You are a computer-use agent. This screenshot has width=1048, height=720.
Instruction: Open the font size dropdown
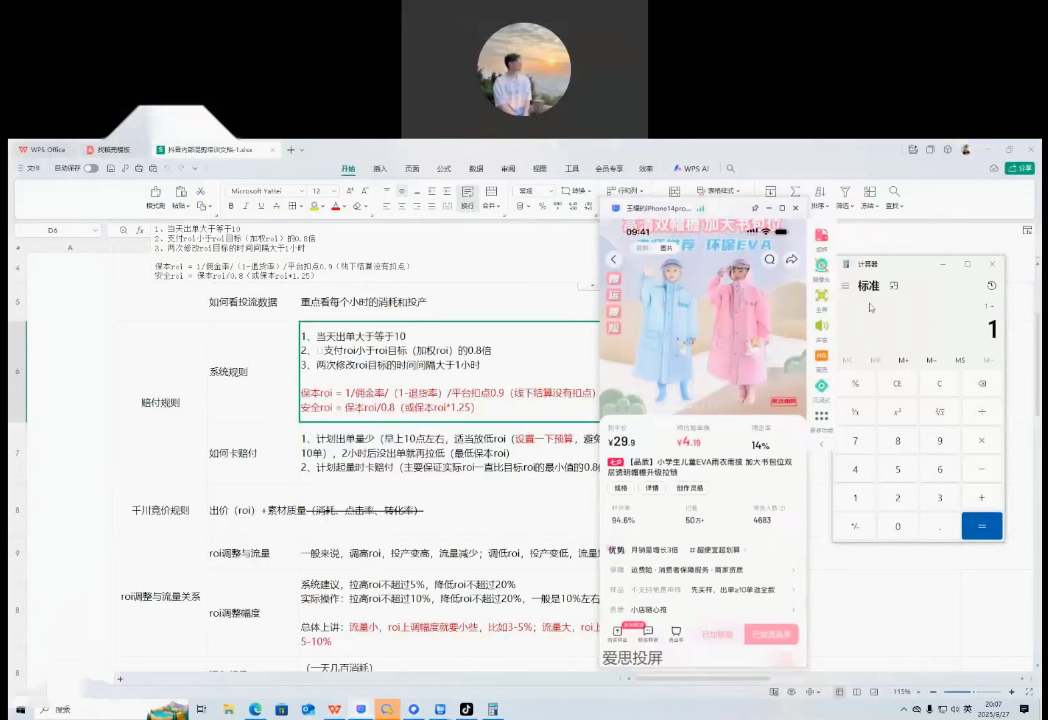click(x=334, y=191)
